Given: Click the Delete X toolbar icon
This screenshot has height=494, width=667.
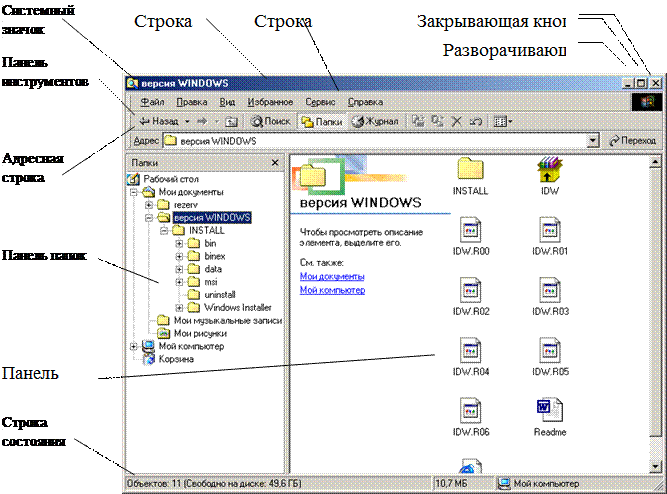Looking at the screenshot, I should pyautogui.click(x=456, y=122).
